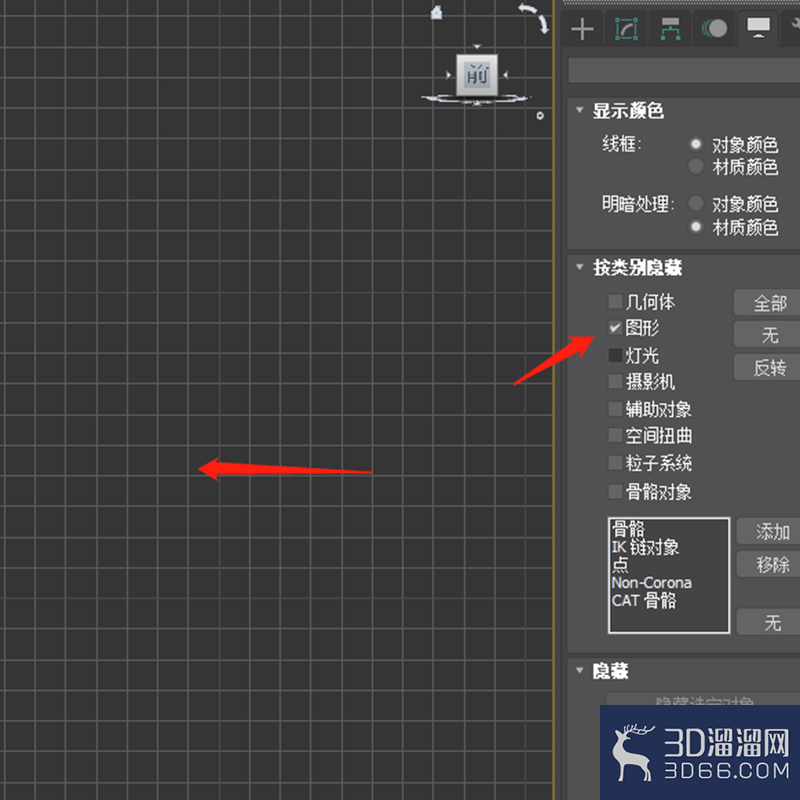Open the Motion panel tab
800x800 pixels.
point(714,29)
